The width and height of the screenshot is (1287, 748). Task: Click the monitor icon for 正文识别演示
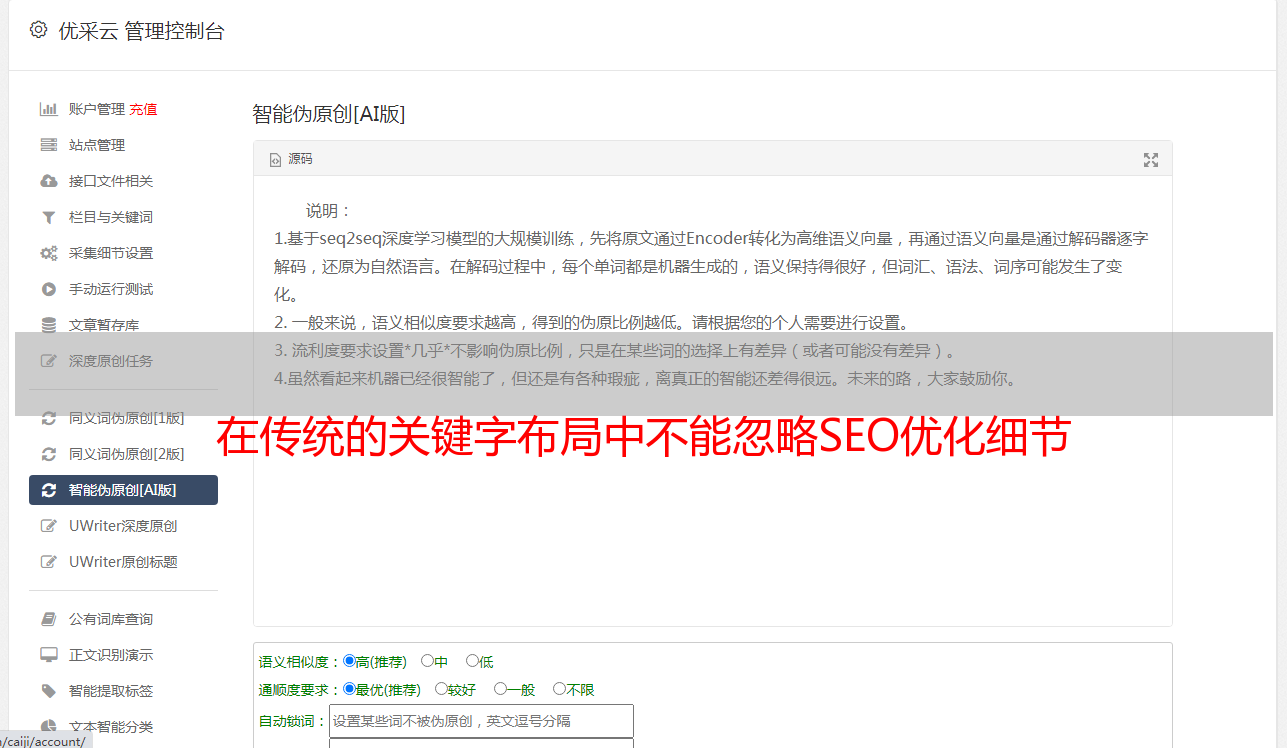coord(48,655)
